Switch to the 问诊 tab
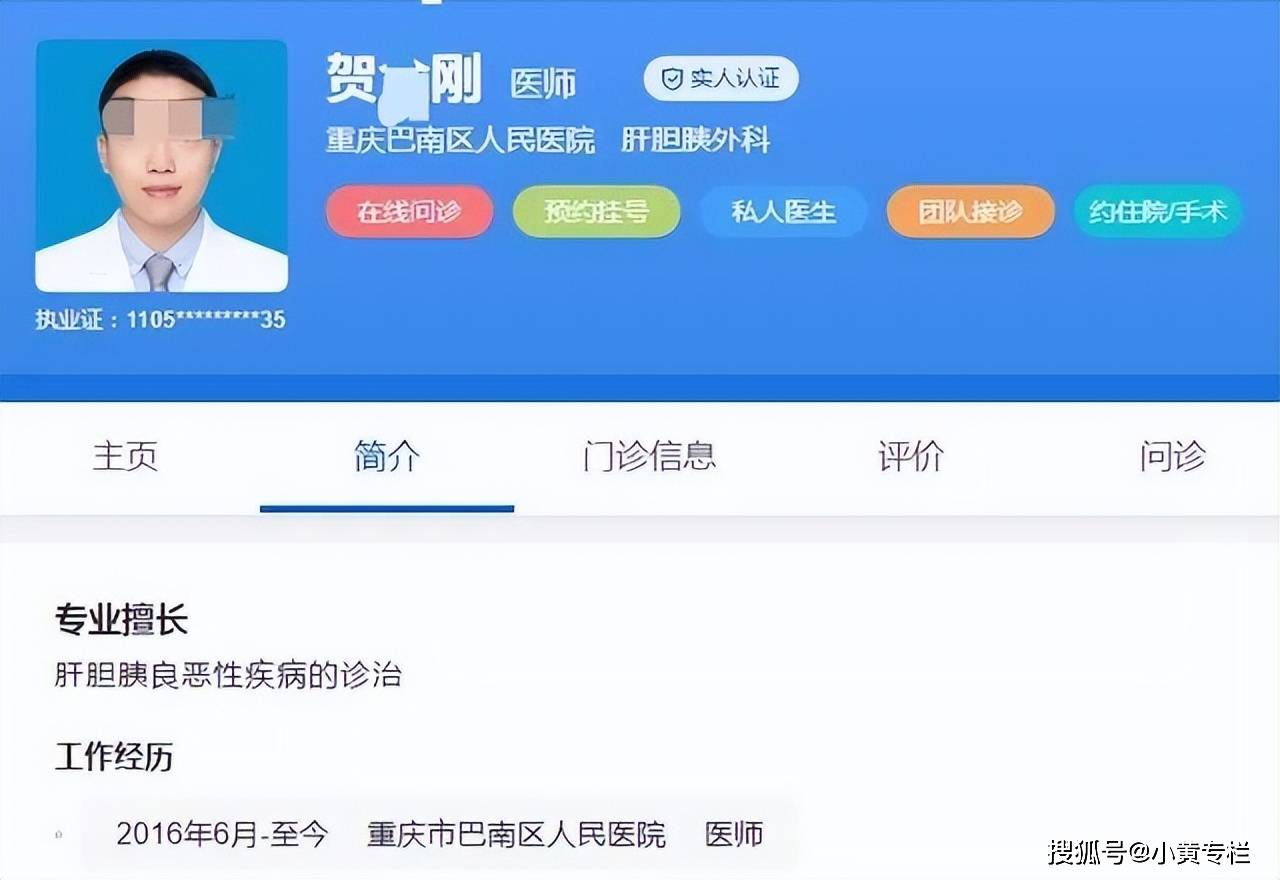 pyautogui.click(x=1173, y=456)
